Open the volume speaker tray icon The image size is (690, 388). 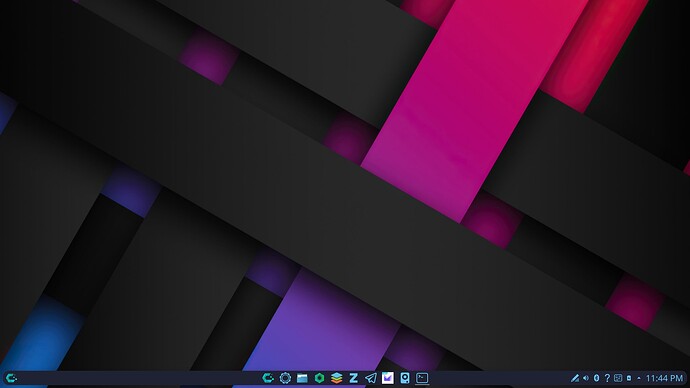(x=586, y=378)
